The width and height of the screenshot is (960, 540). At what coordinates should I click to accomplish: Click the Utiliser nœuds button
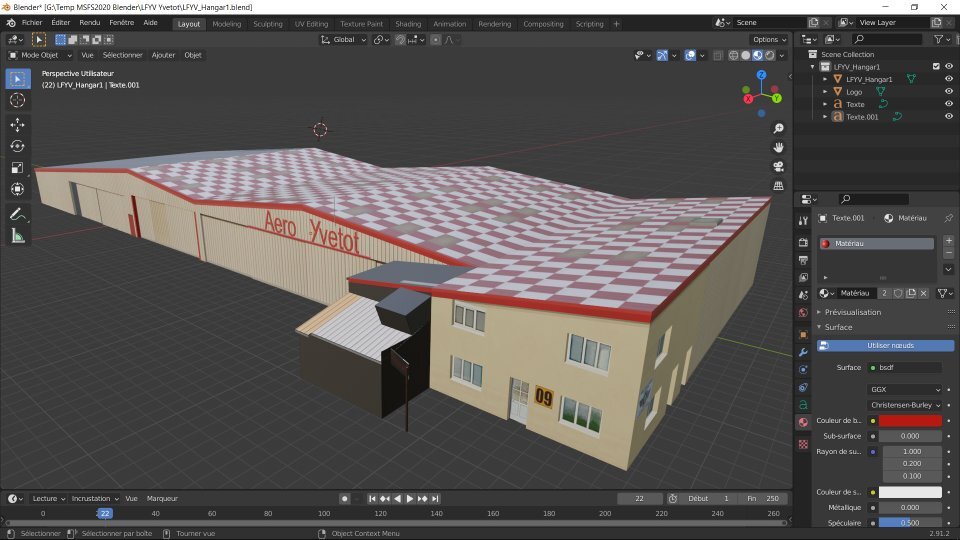coord(885,345)
